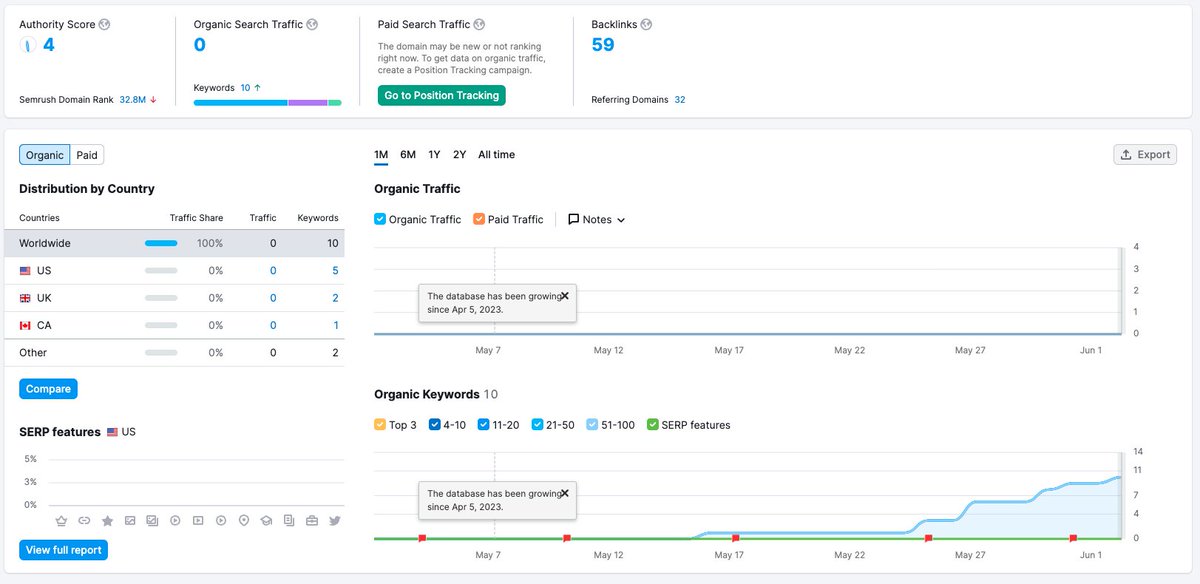Close the database tooltip on Organic Traffic chart
Viewport: 1200px width, 584px height.
click(x=565, y=296)
